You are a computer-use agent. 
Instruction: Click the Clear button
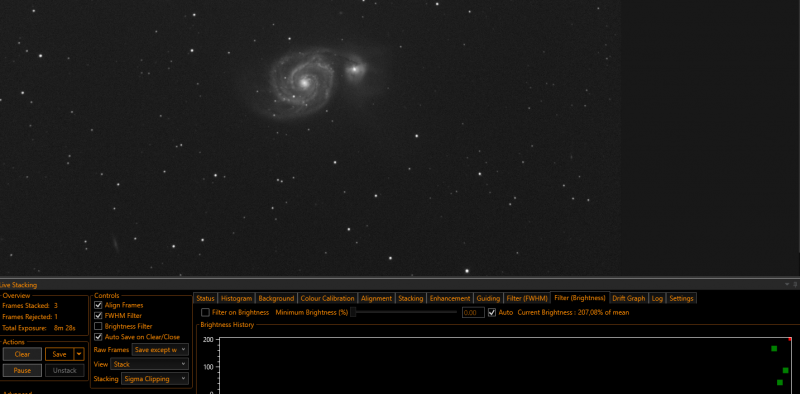[x=22, y=354]
